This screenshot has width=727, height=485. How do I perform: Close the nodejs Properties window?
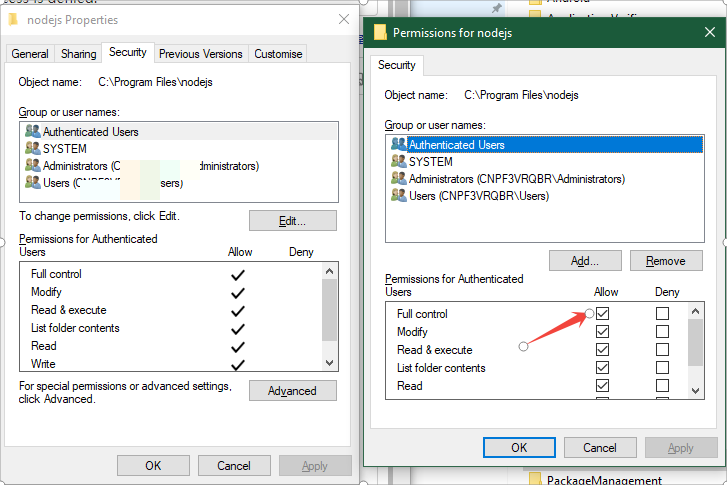tap(344, 19)
